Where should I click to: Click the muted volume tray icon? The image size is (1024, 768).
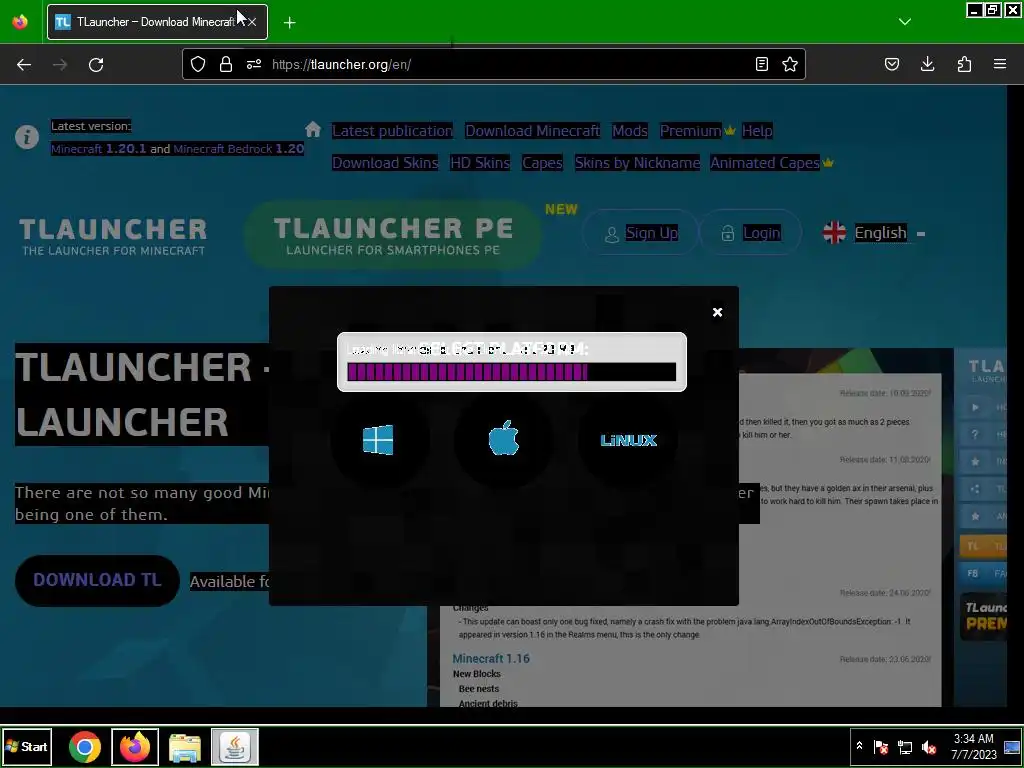point(929,747)
